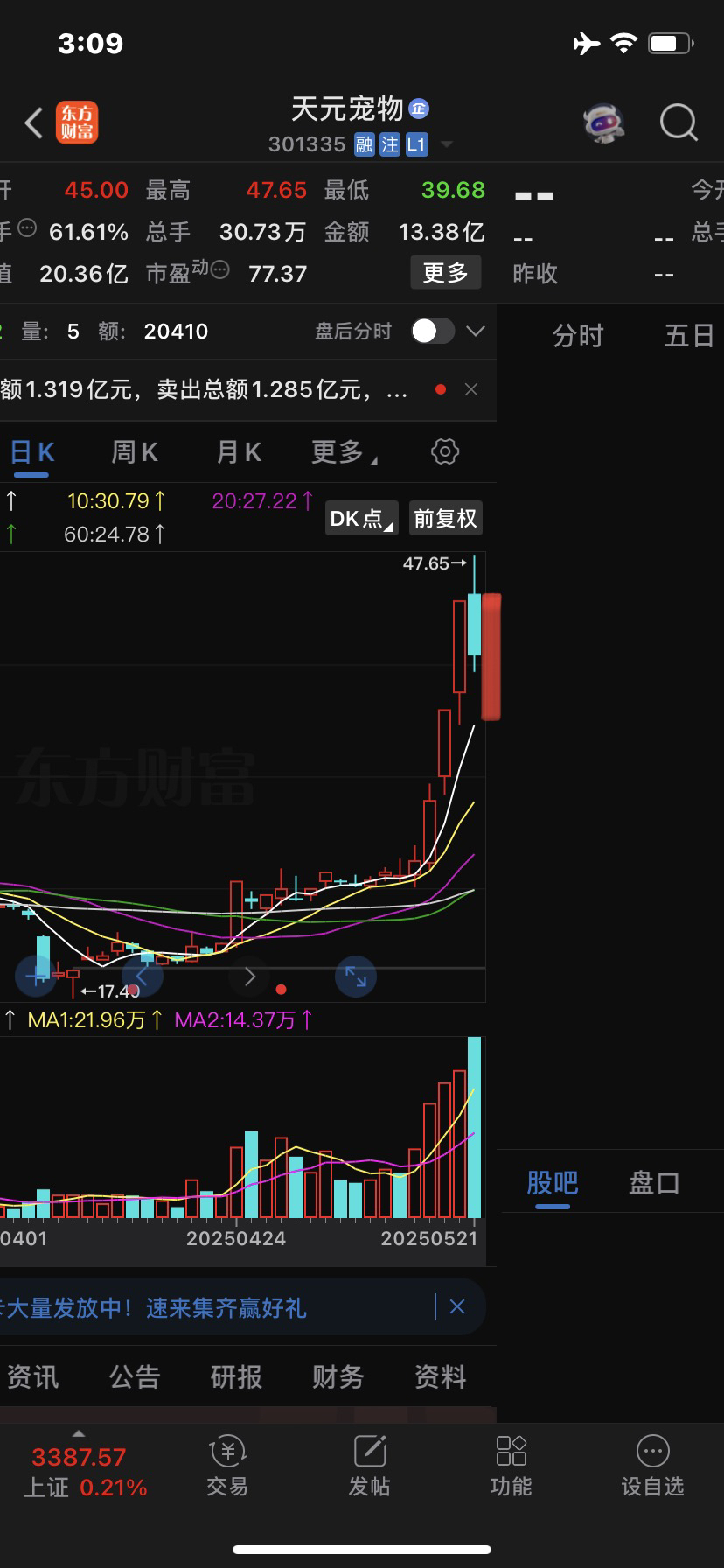Toggle the 盘后分时 switch
The width and height of the screenshot is (724, 1568).
(x=432, y=331)
